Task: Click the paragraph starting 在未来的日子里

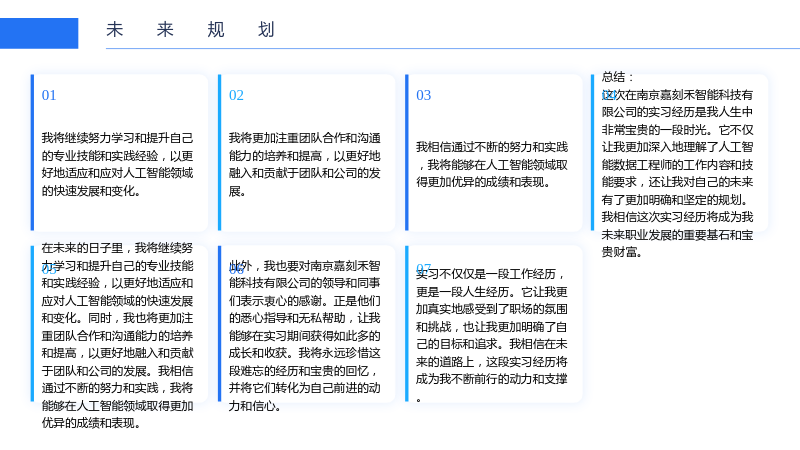Action: click(x=117, y=335)
